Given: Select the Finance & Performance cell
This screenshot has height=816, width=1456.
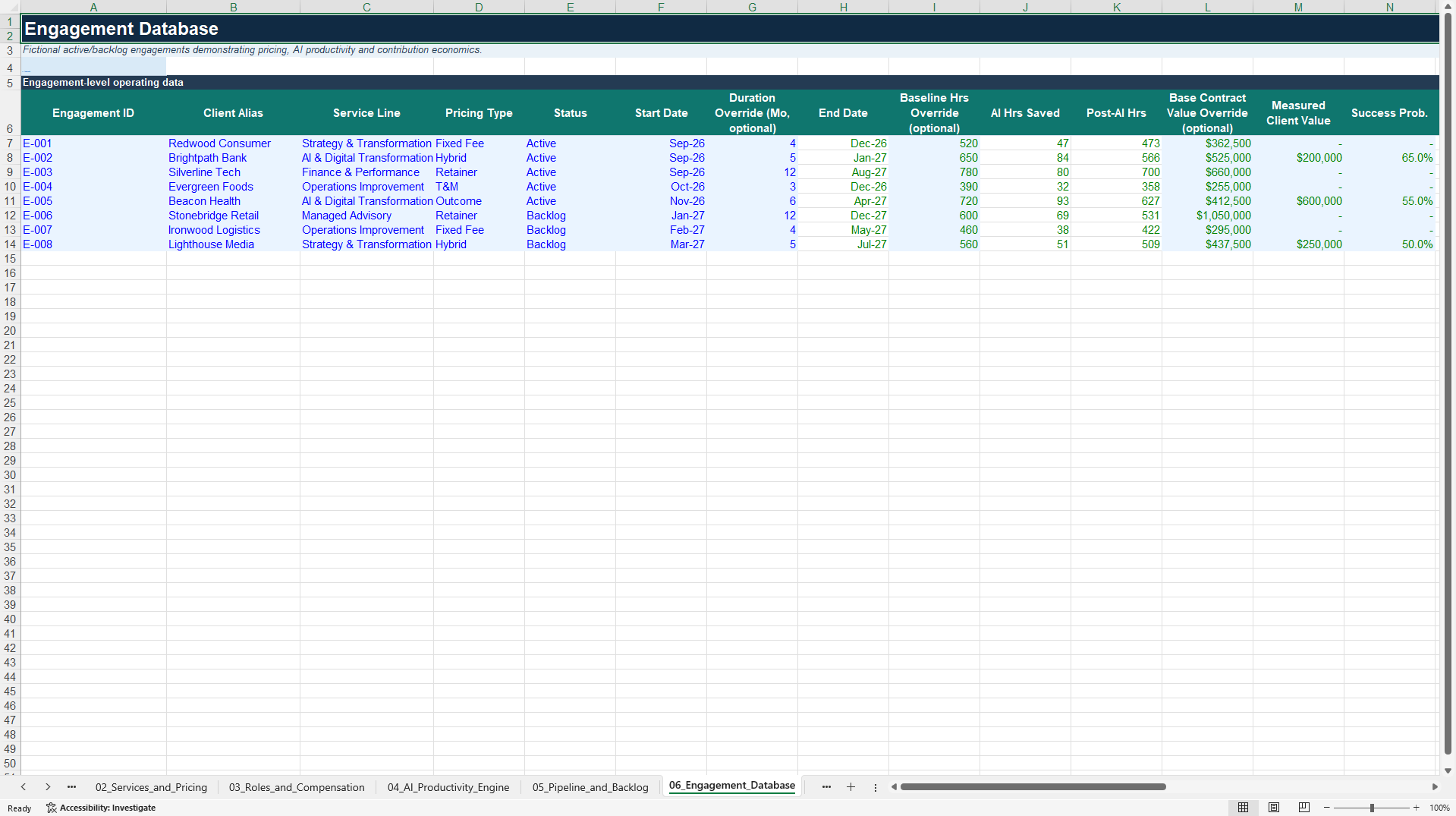Looking at the screenshot, I should pos(366,172).
